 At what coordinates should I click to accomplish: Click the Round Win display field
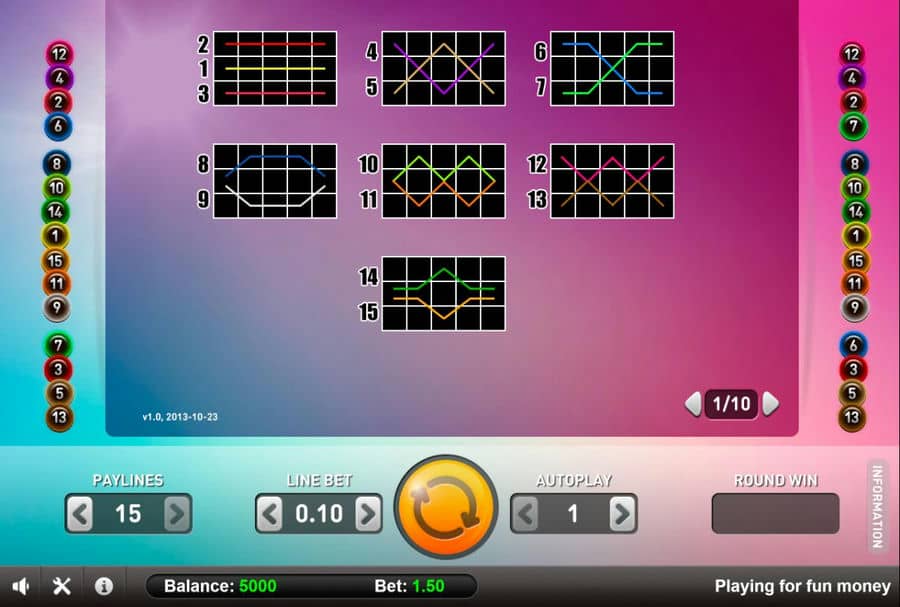click(775, 513)
